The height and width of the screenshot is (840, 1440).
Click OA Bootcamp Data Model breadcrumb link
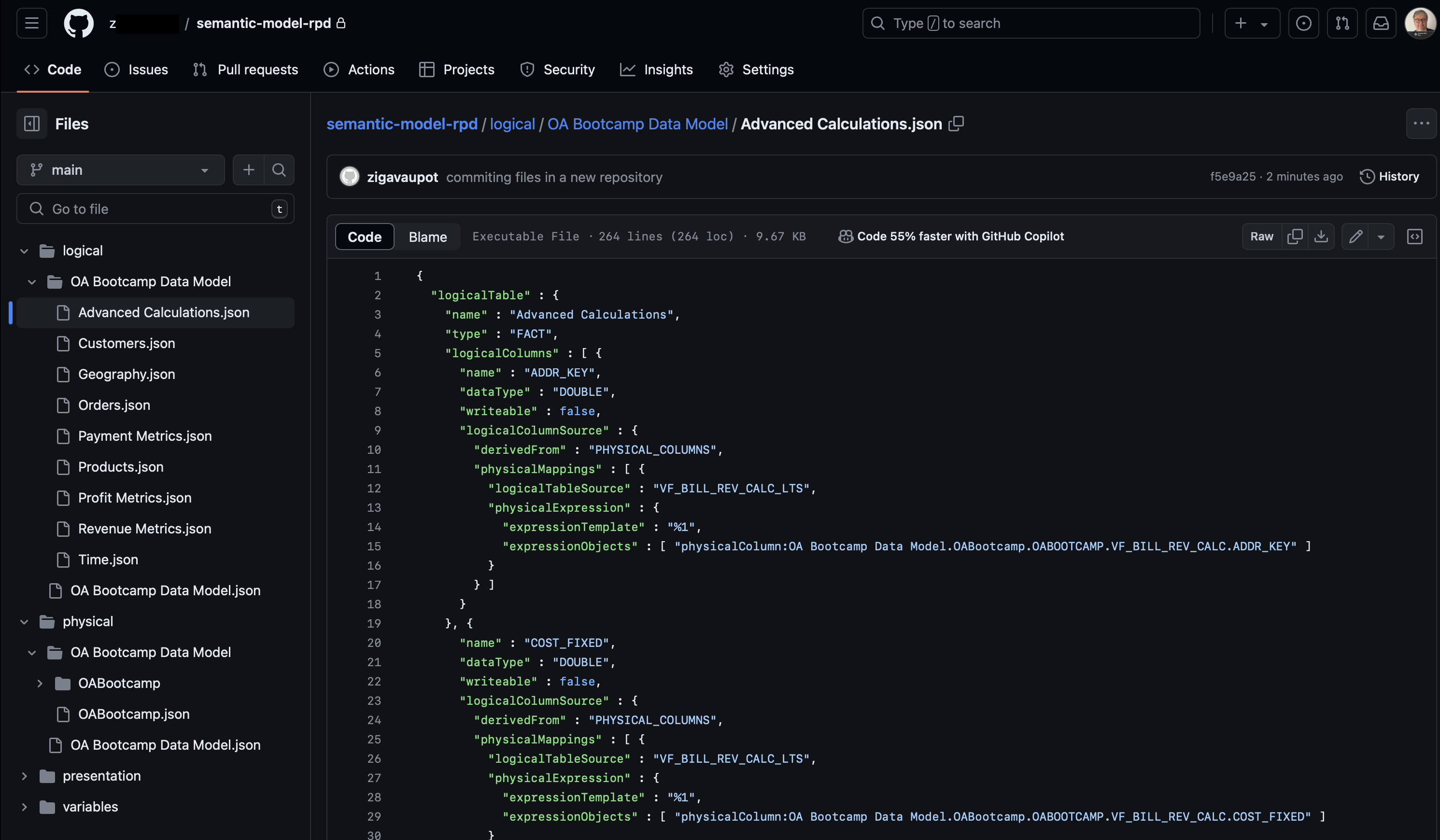click(x=638, y=124)
